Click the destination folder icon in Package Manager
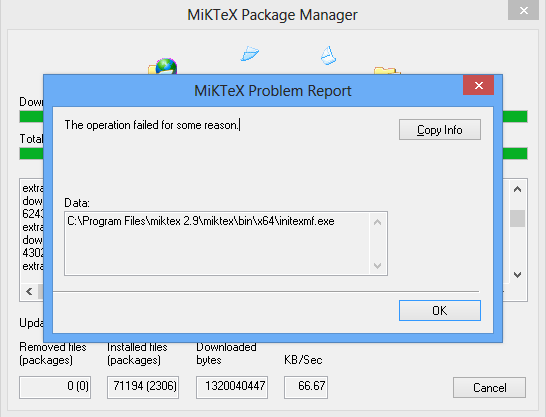546x417 pixels. [x=387, y=70]
